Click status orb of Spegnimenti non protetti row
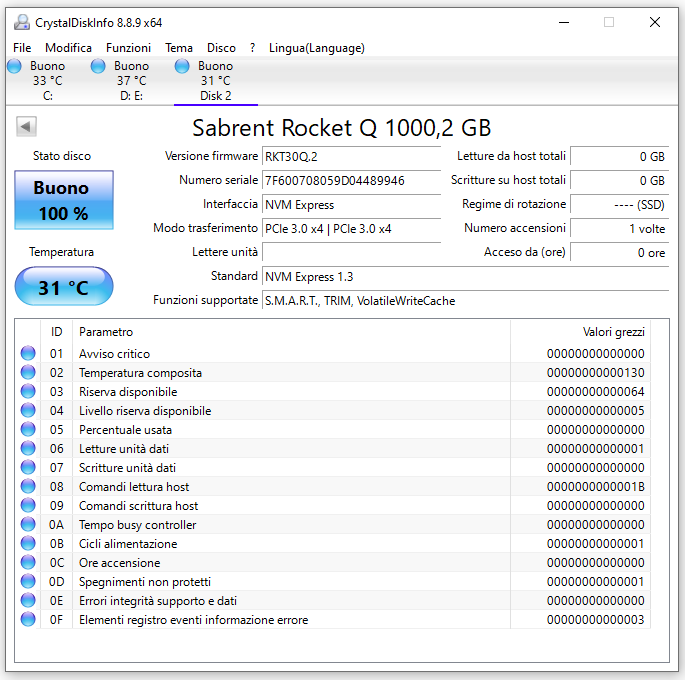Screen dimensions: 685x680 point(28,581)
